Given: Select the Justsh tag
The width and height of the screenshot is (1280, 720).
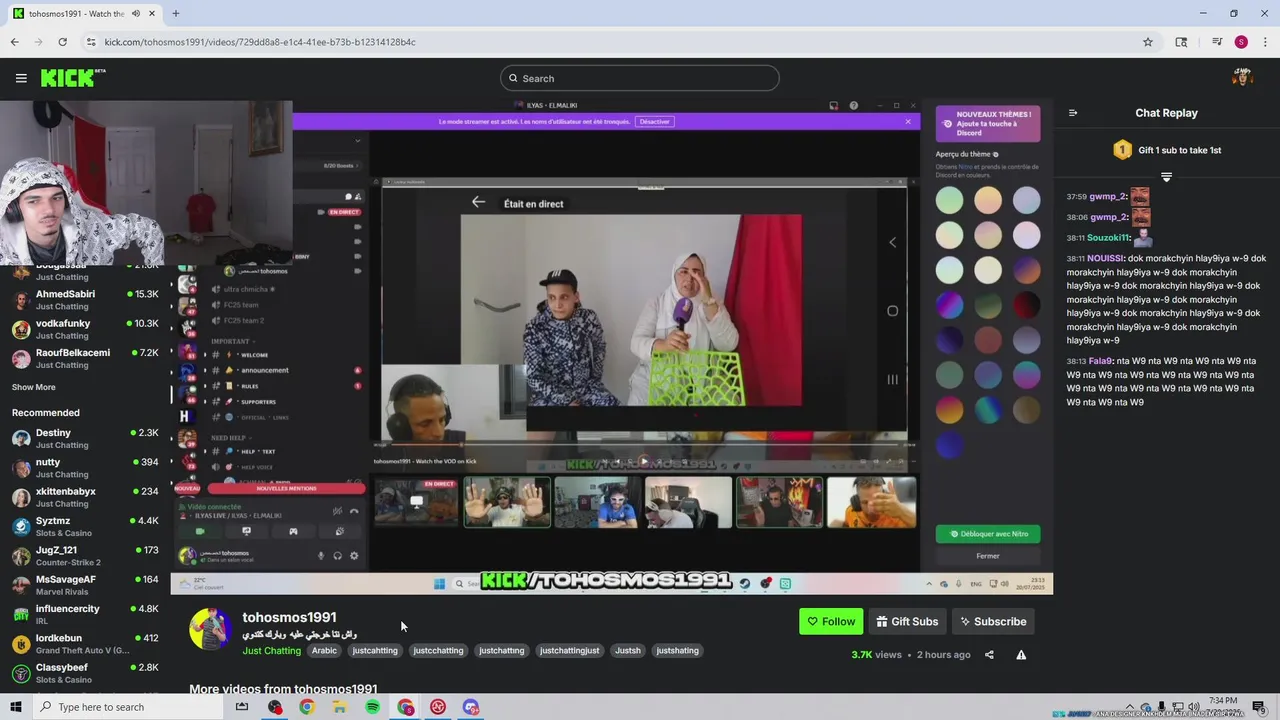Looking at the screenshot, I should click(627, 651).
